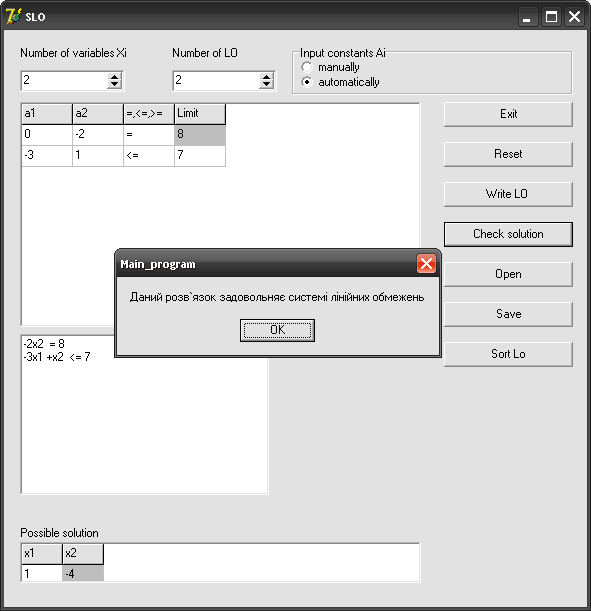Increase the Number of LO spinner

pyautogui.click(x=266, y=76)
